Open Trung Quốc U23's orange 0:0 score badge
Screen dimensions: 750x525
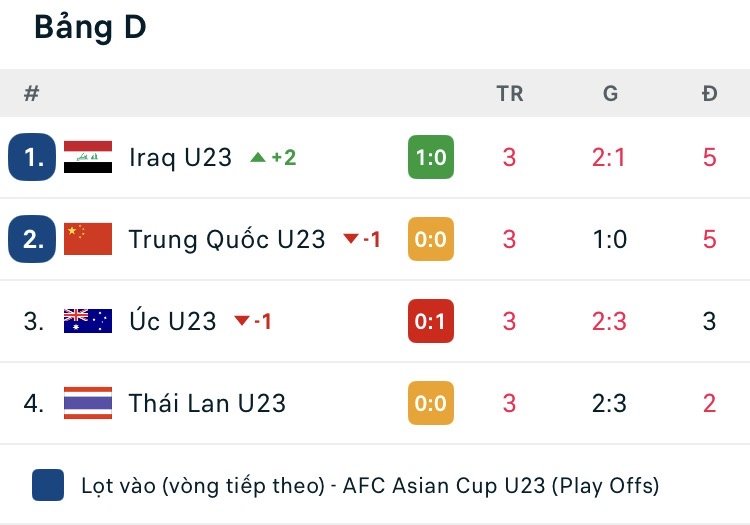431,239
